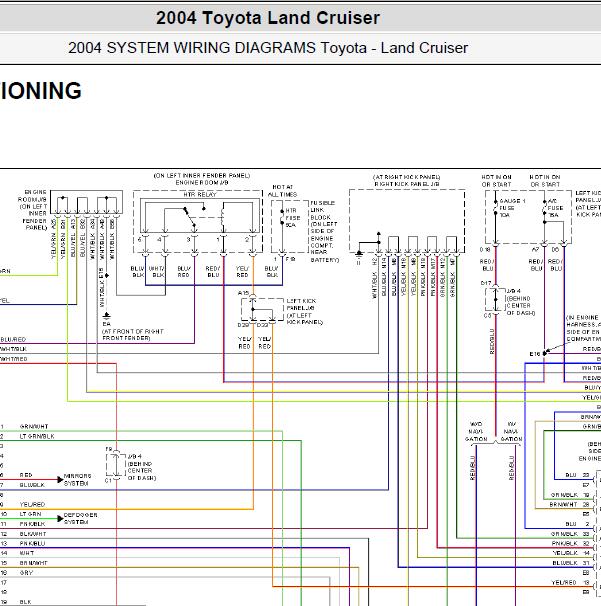Click 'EA (AT FRONT OF RIGHT FRONT FENDER)' ground note

(133, 331)
